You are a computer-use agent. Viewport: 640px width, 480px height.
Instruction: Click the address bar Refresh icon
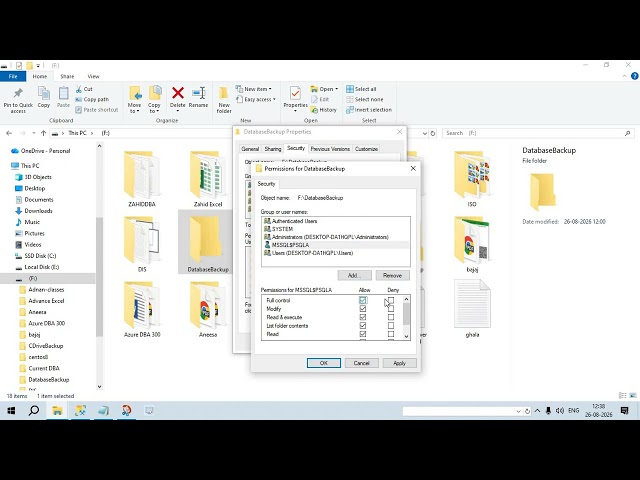(x=433, y=133)
